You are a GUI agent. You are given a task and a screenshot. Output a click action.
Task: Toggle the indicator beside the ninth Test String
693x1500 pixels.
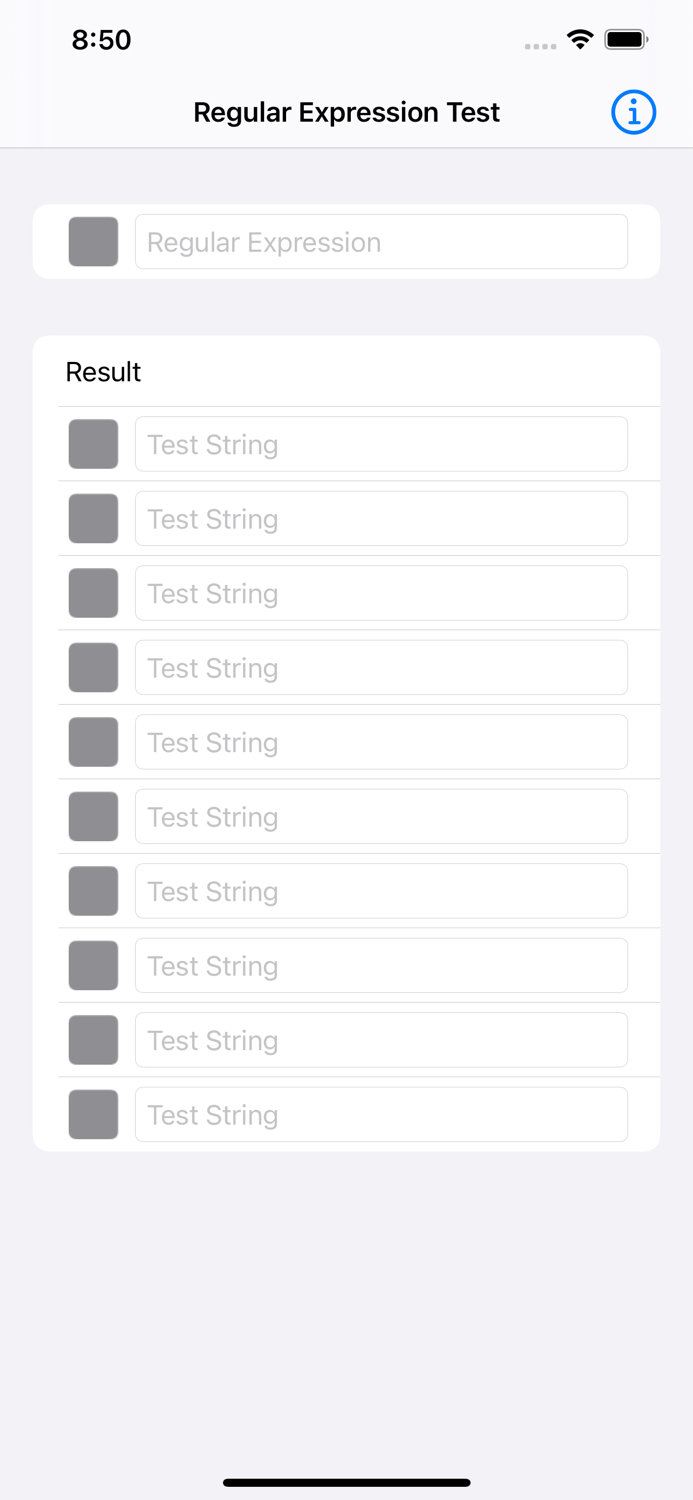click(x=93, y=1040)
